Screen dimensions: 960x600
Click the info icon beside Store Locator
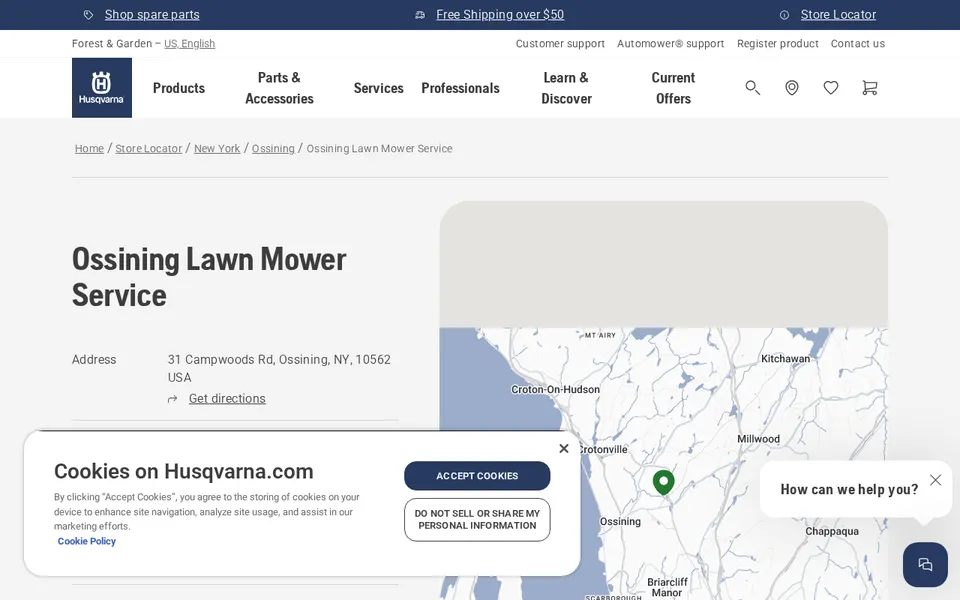click(784, 15)
